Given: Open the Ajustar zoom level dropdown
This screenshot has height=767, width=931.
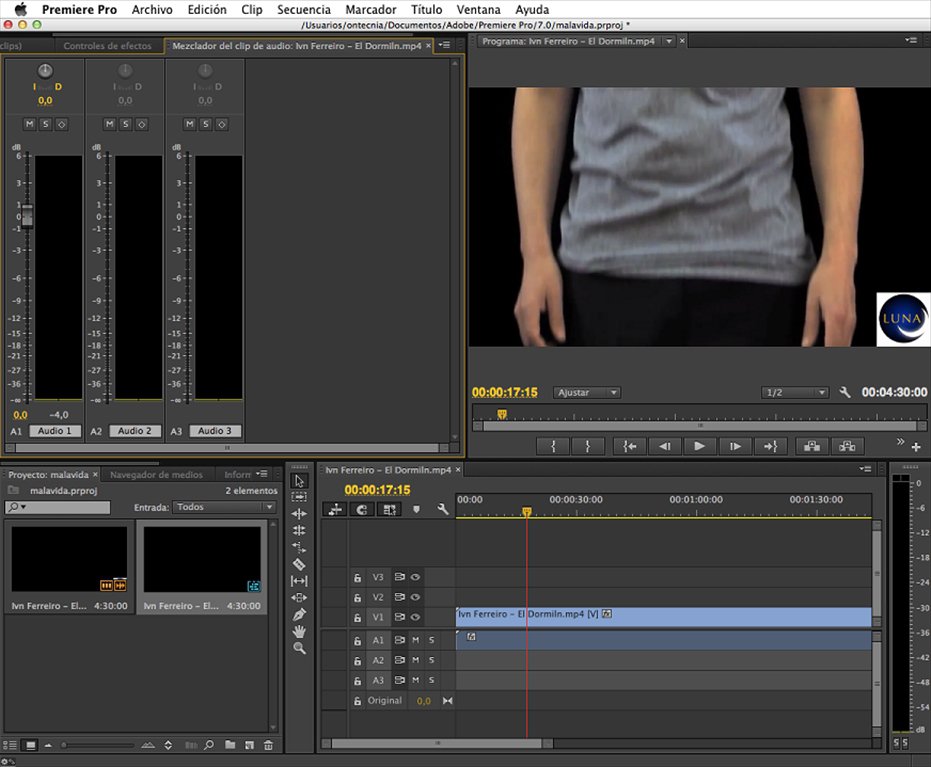Looking at the screenshot, I should [x=587, y=393].
